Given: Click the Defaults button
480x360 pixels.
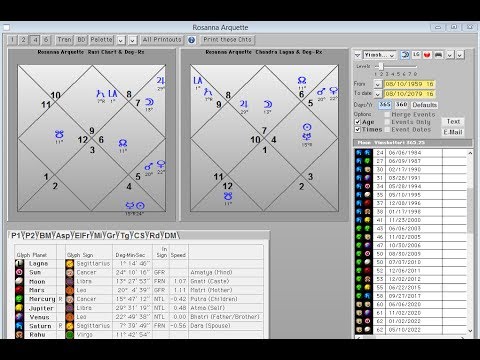Looking at the screenshot, I should pos(424,105).
